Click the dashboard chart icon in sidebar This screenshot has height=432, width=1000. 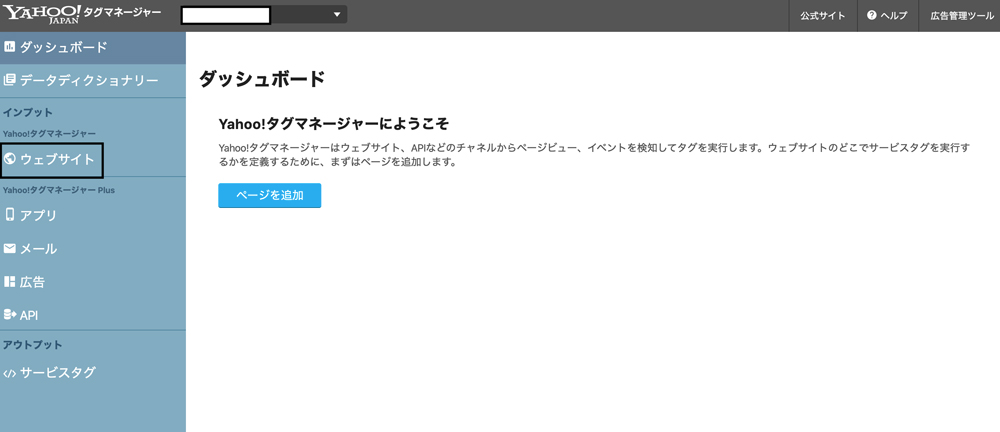coord(10,47)
